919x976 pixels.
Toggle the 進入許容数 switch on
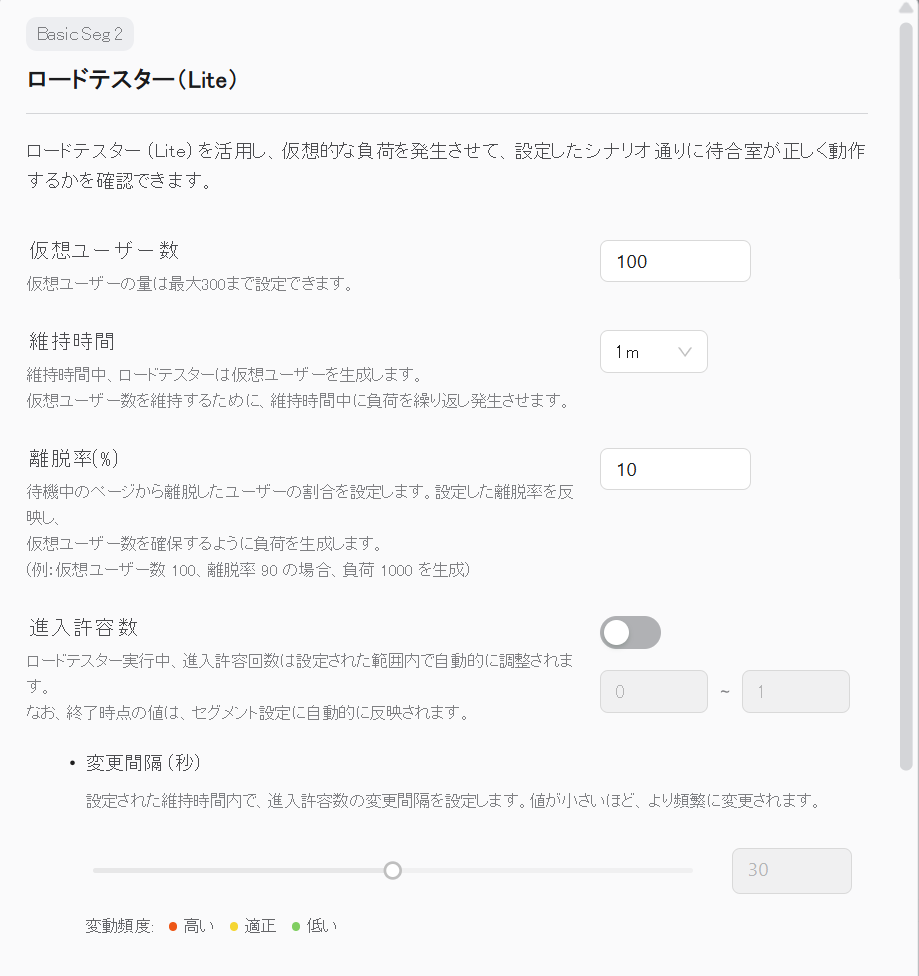pos(630,632)
